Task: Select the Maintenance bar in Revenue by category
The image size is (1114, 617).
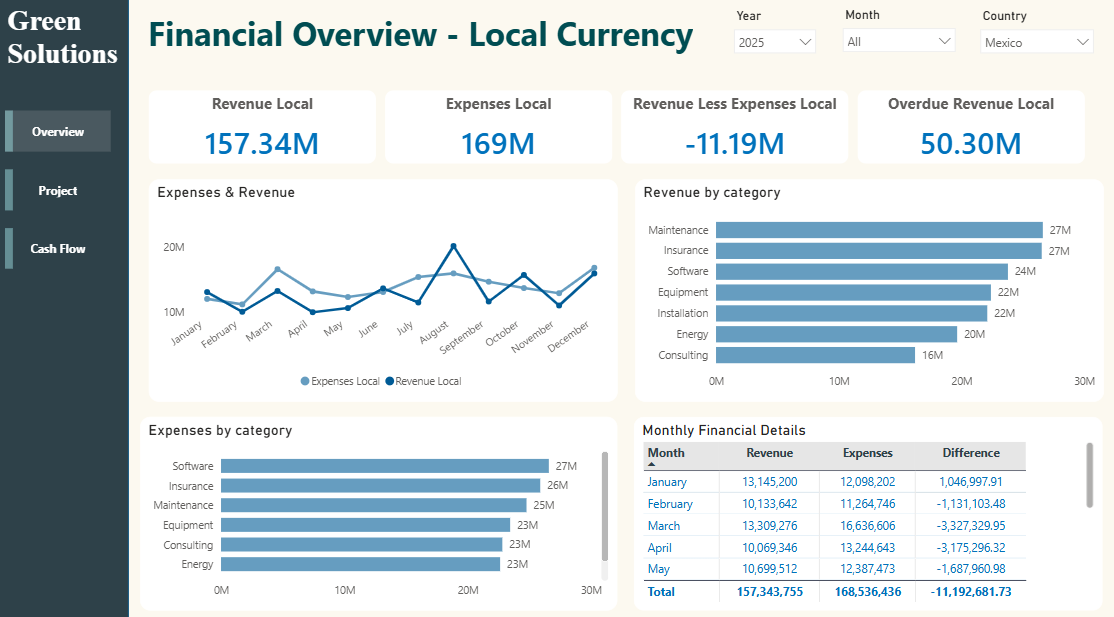Action: pyautogui.click(x=879, y=230)
